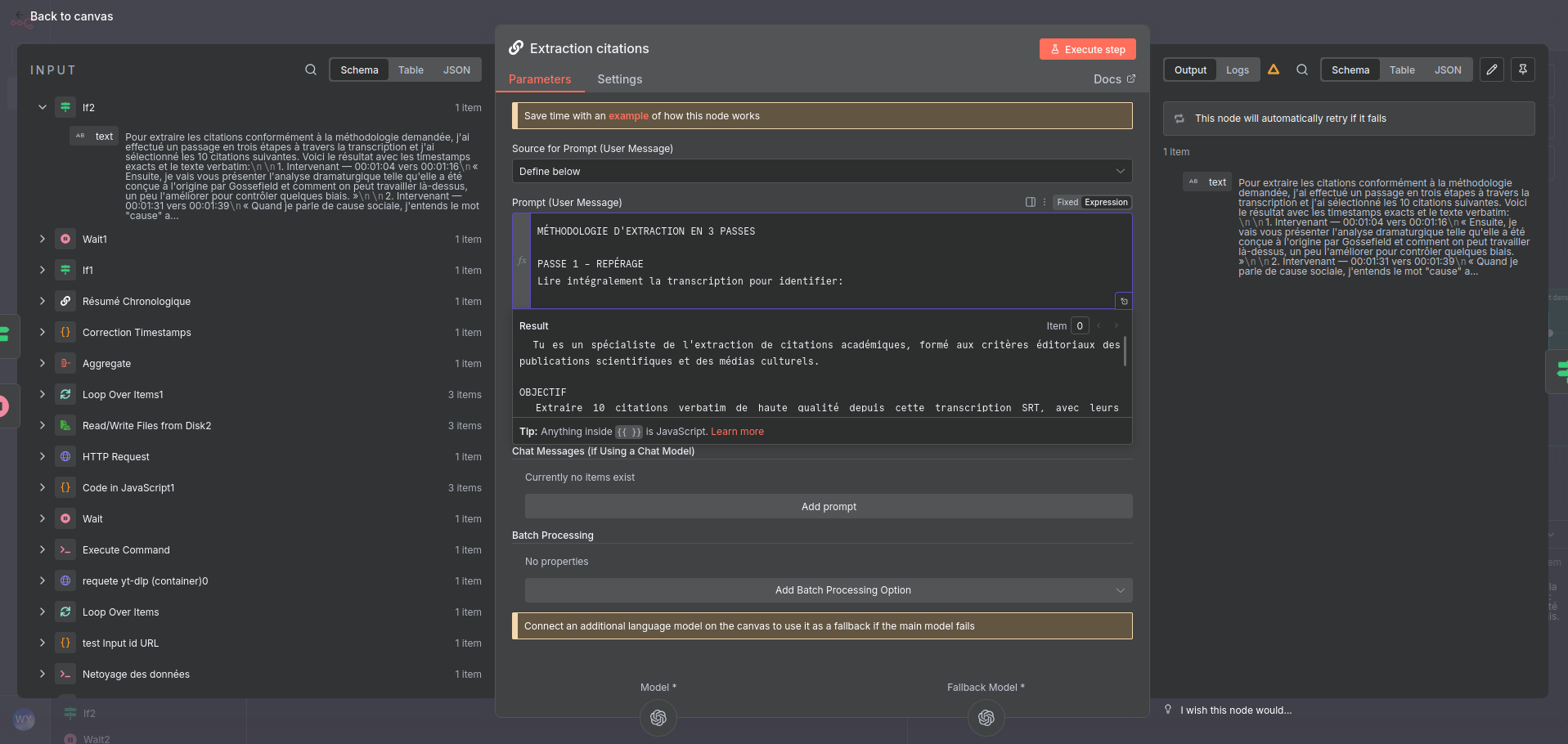Switch input view to JSON
The image size is (1568, 744).
[x=456, y=70]
